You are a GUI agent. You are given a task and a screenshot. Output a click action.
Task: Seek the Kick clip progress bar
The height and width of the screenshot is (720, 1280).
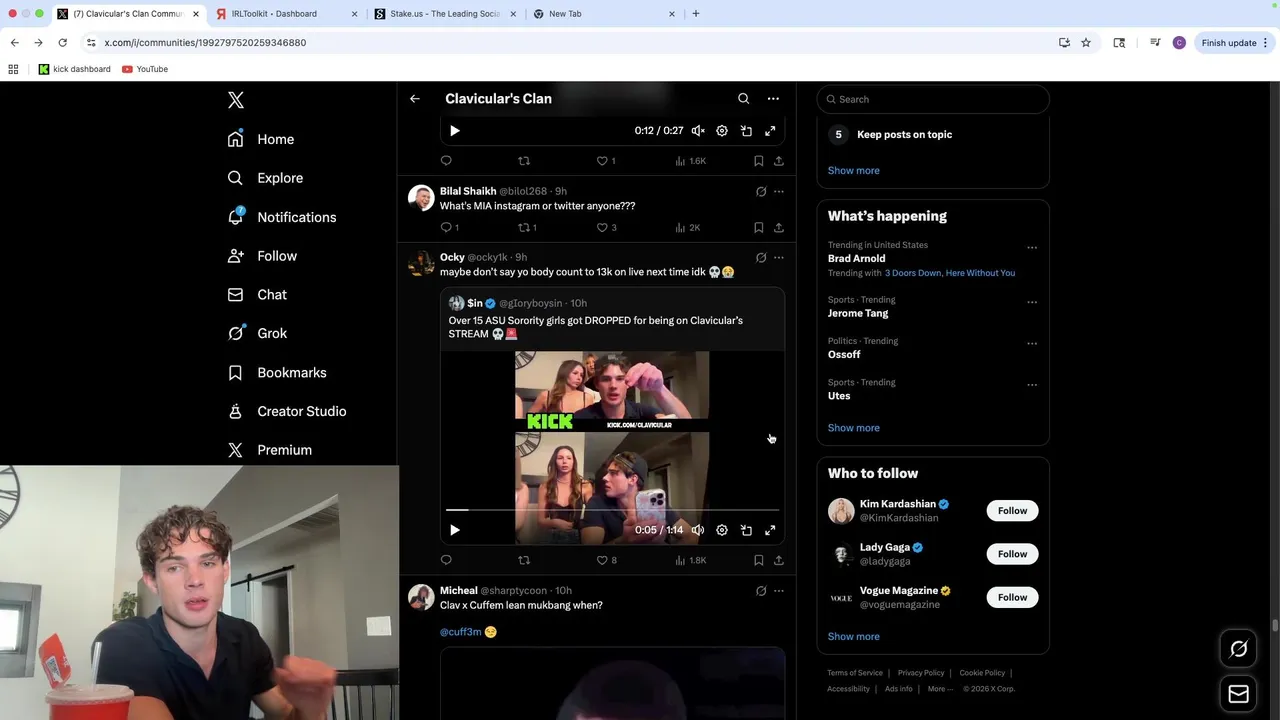(x=612, y=511)
